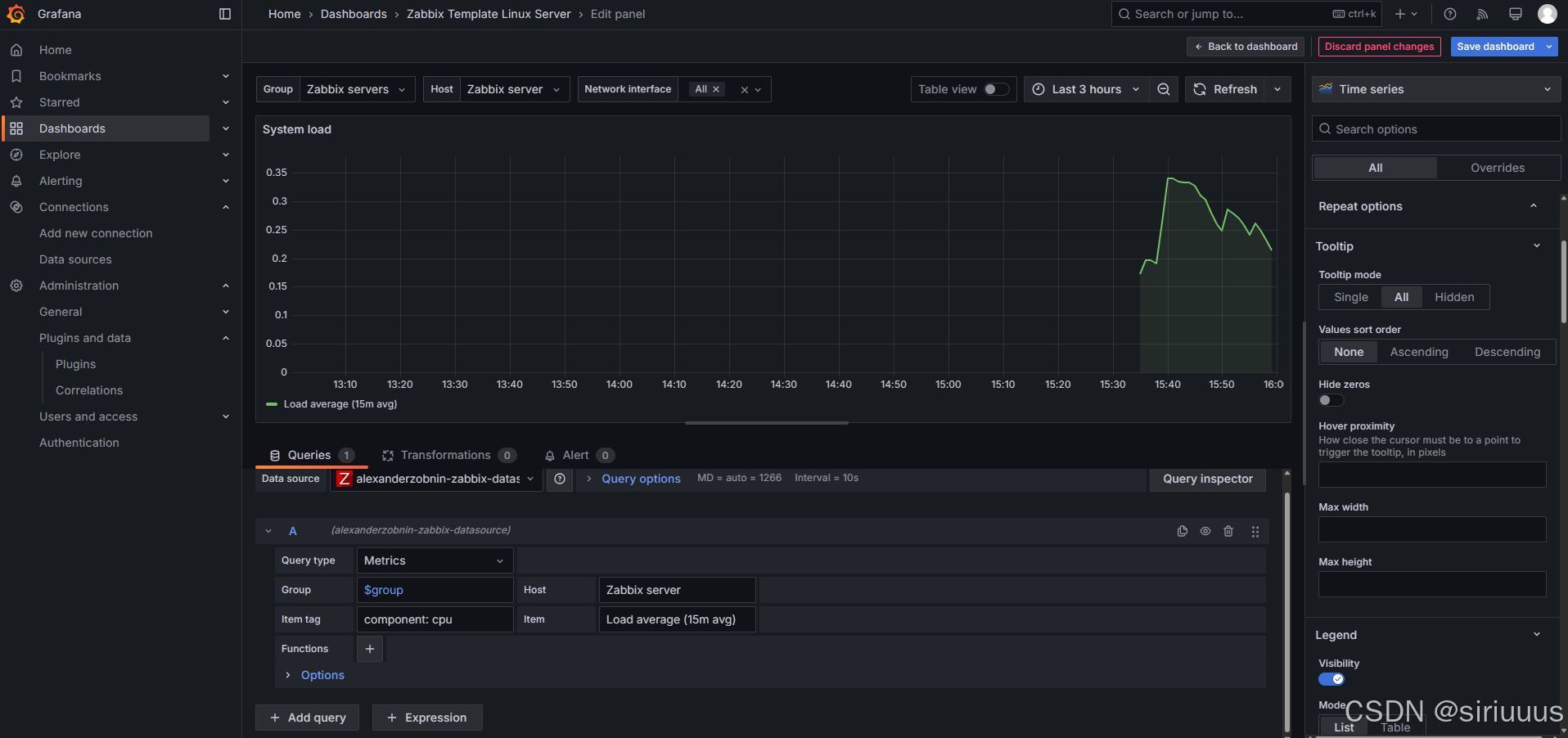Collapse the Tooltip options section
The height and width of the screenshot is (738, 1568).
click(x=1537, y=246)
